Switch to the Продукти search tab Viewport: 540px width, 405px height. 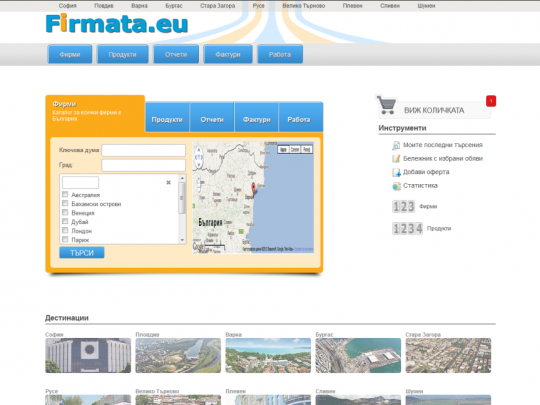tap(167, 117)
